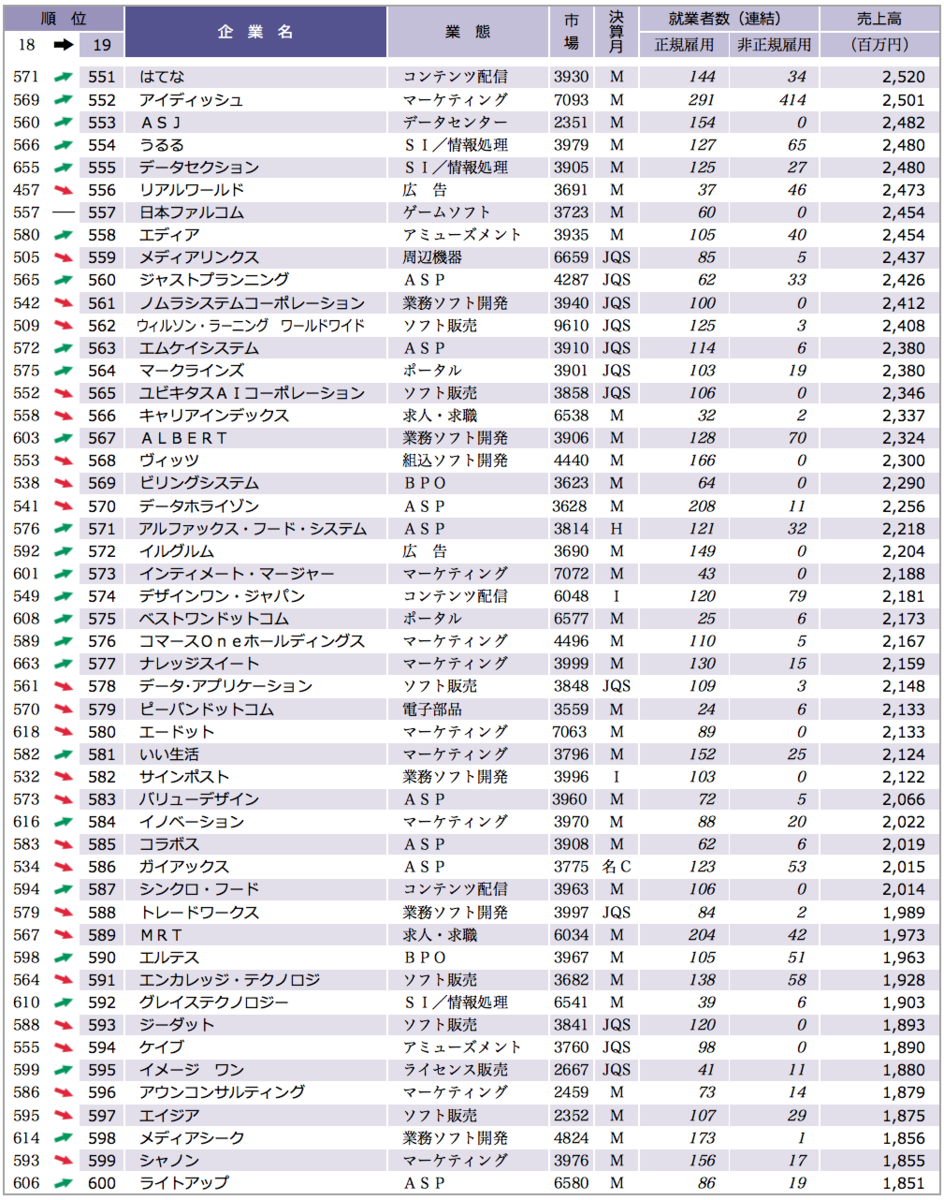Click the red down arrow in the メディアリンクス row
Image resolution: width=944 pixels, height=1200 pixels.
click(64, 258)
